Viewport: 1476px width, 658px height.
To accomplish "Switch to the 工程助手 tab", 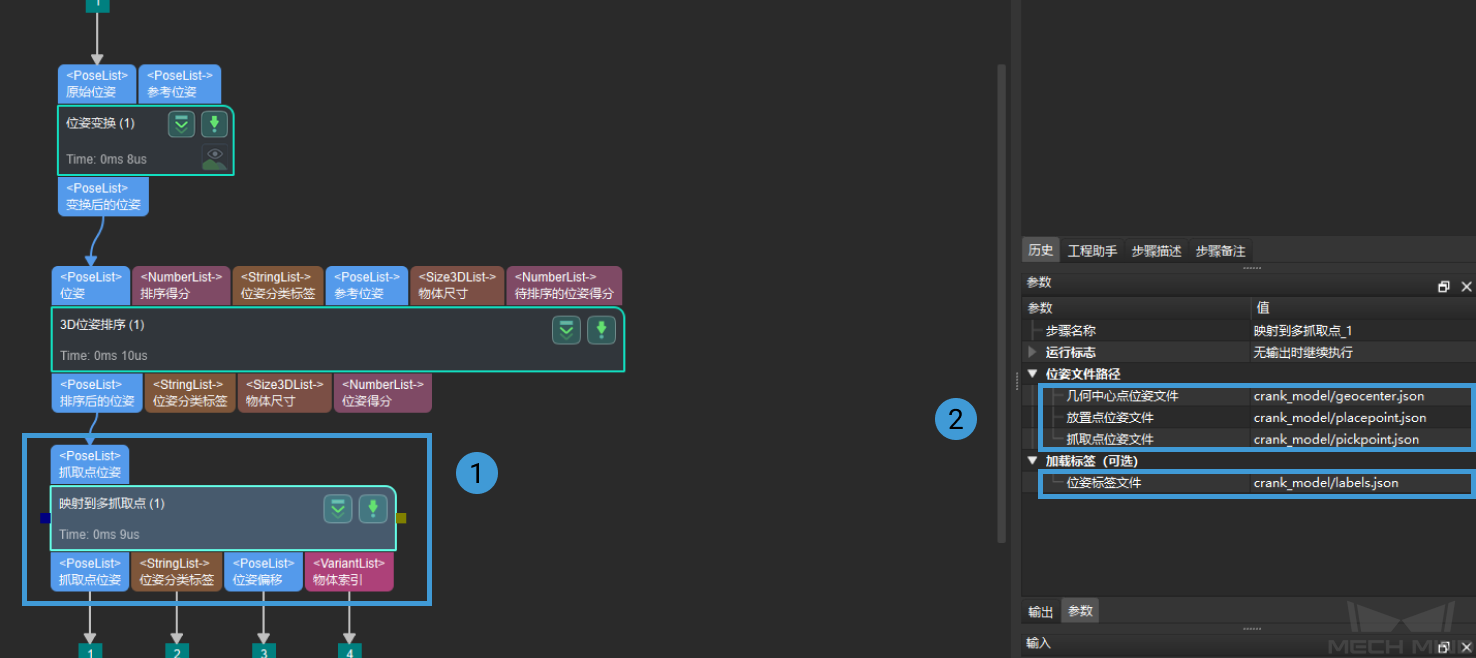I will 1092,251.
